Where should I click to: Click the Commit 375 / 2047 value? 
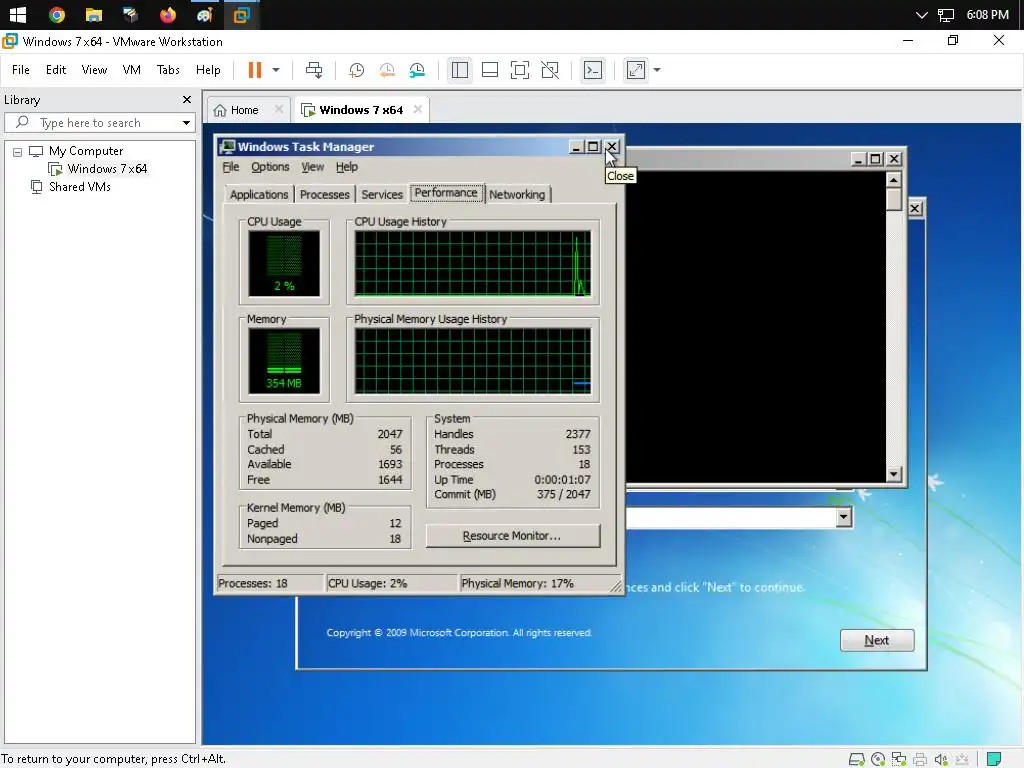tap(564, 494)
